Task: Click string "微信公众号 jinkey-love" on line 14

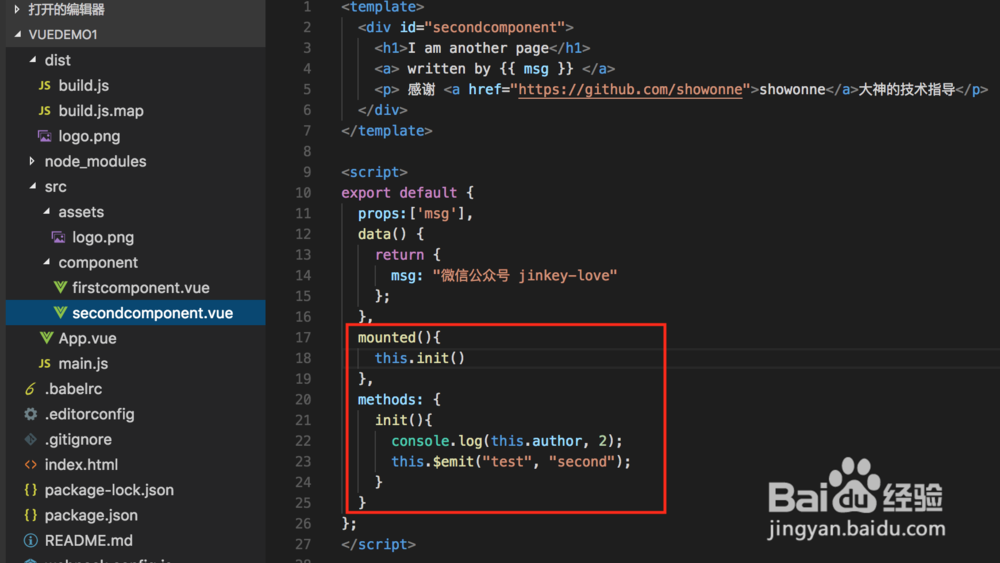Action: tap(525, 275)
